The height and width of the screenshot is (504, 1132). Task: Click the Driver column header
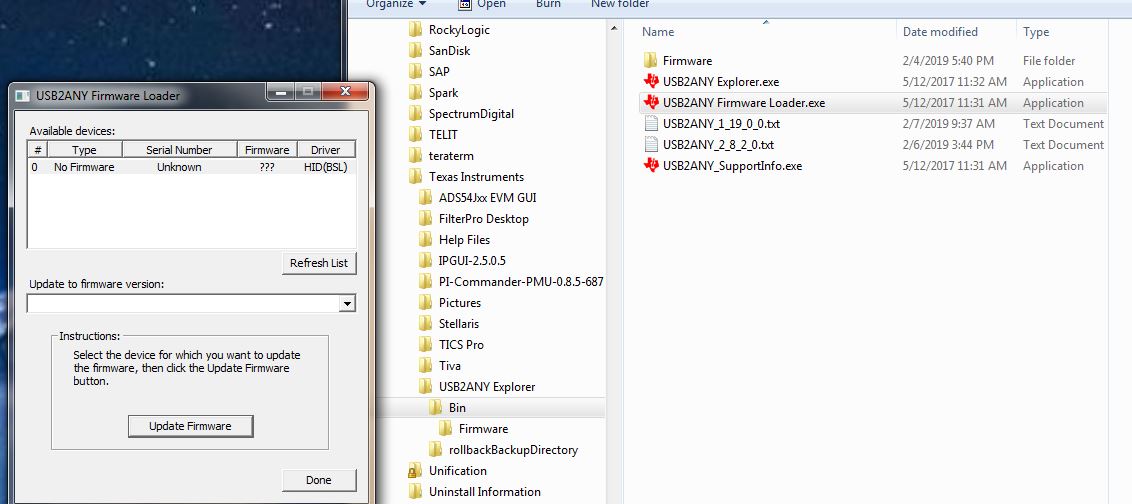[326, 150]
